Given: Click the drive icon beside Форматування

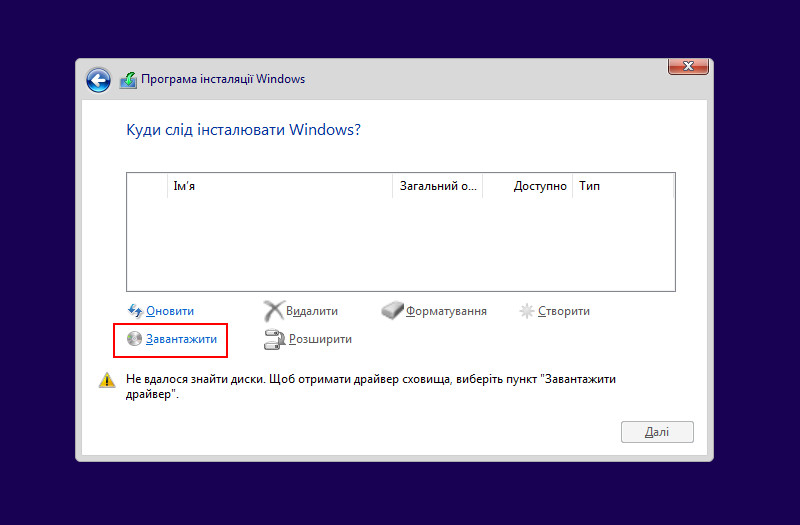Looking at the screenshot, I should (392, 311).
